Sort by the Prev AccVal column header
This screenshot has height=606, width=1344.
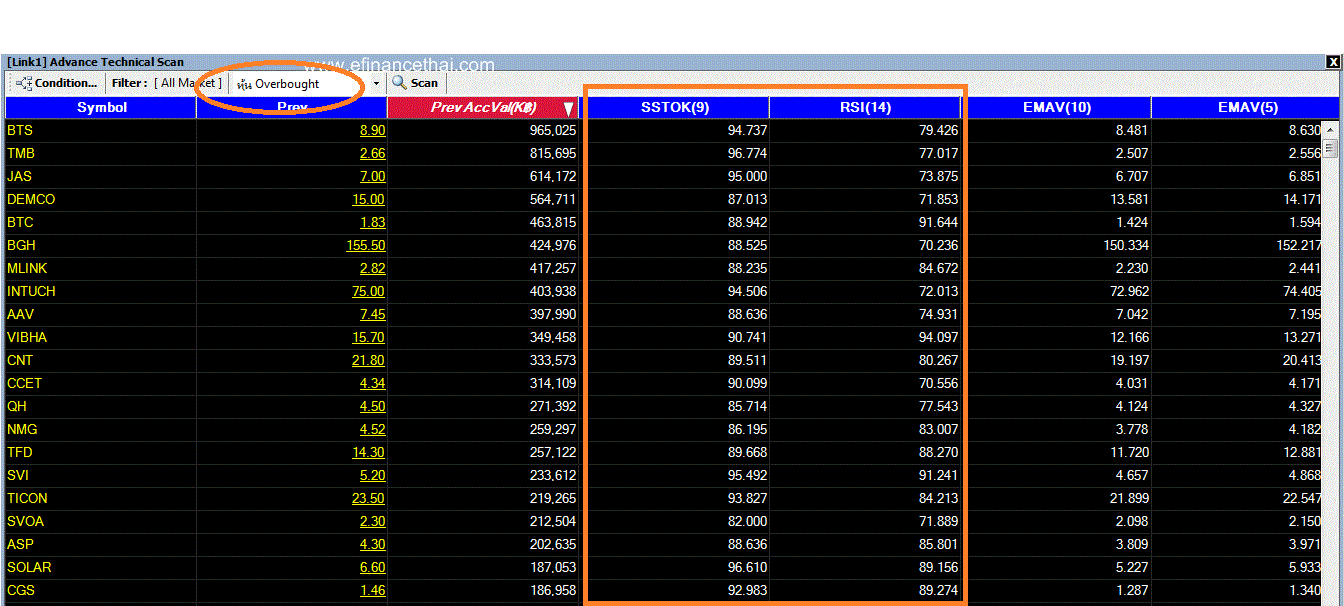[x=483, y=107]
